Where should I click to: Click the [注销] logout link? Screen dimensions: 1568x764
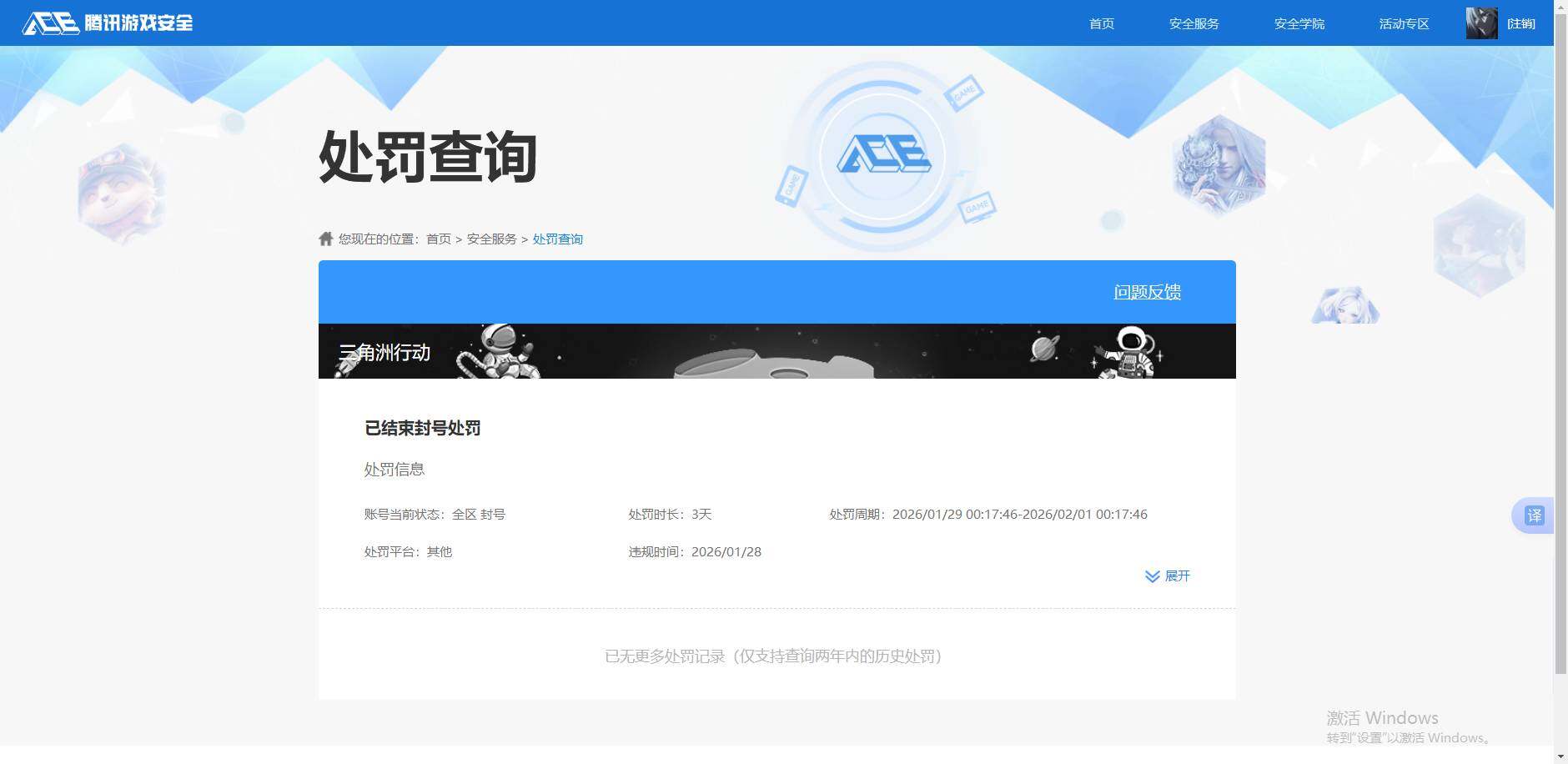click(1521, 23)
